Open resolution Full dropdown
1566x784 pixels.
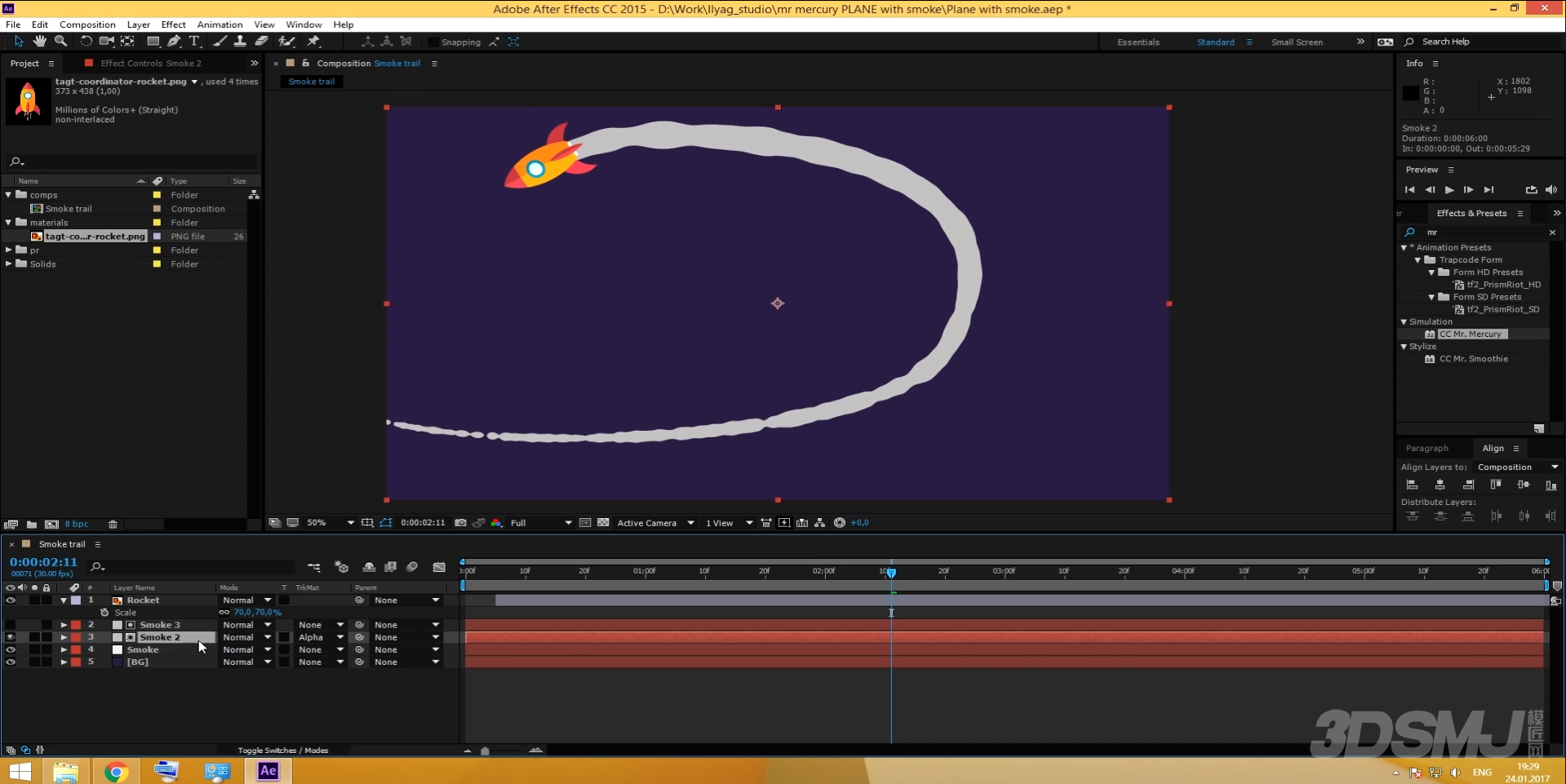pyautogui.click(x=540, y=523)
